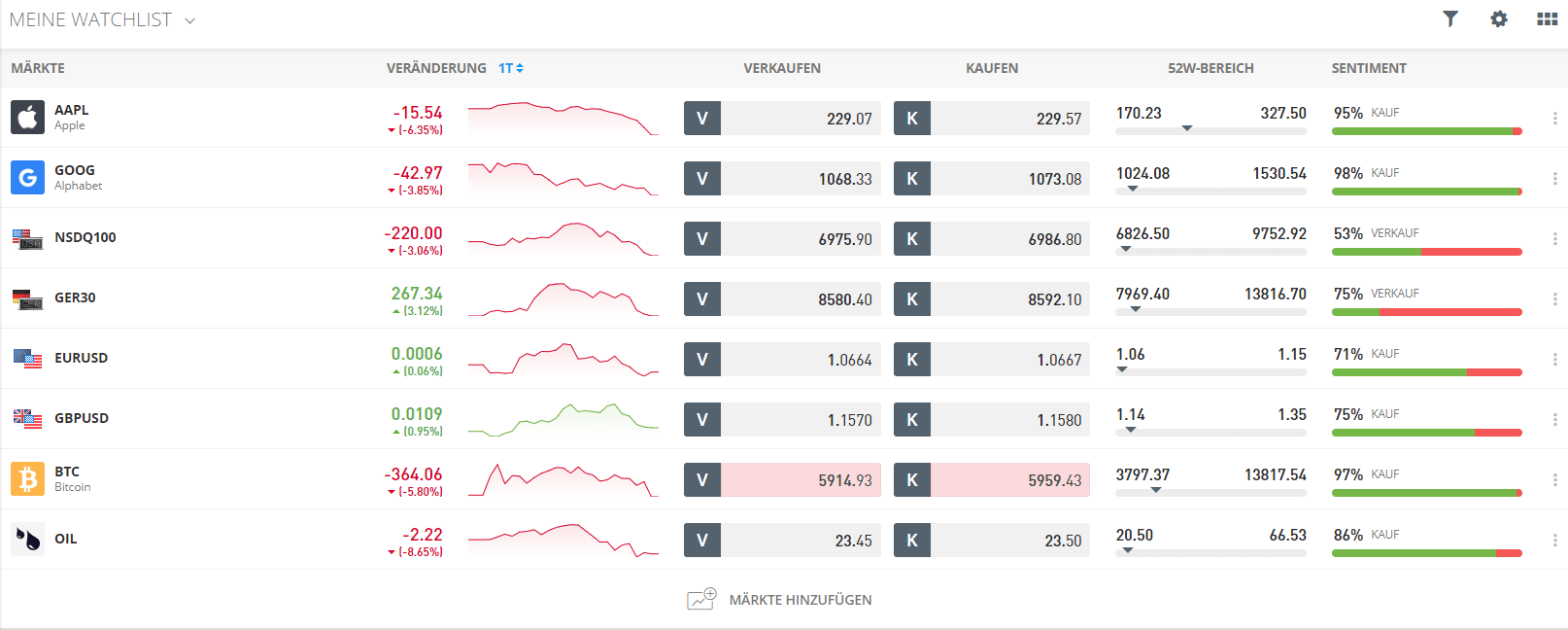Click Märkte hinzufügen link

[801, 600]
